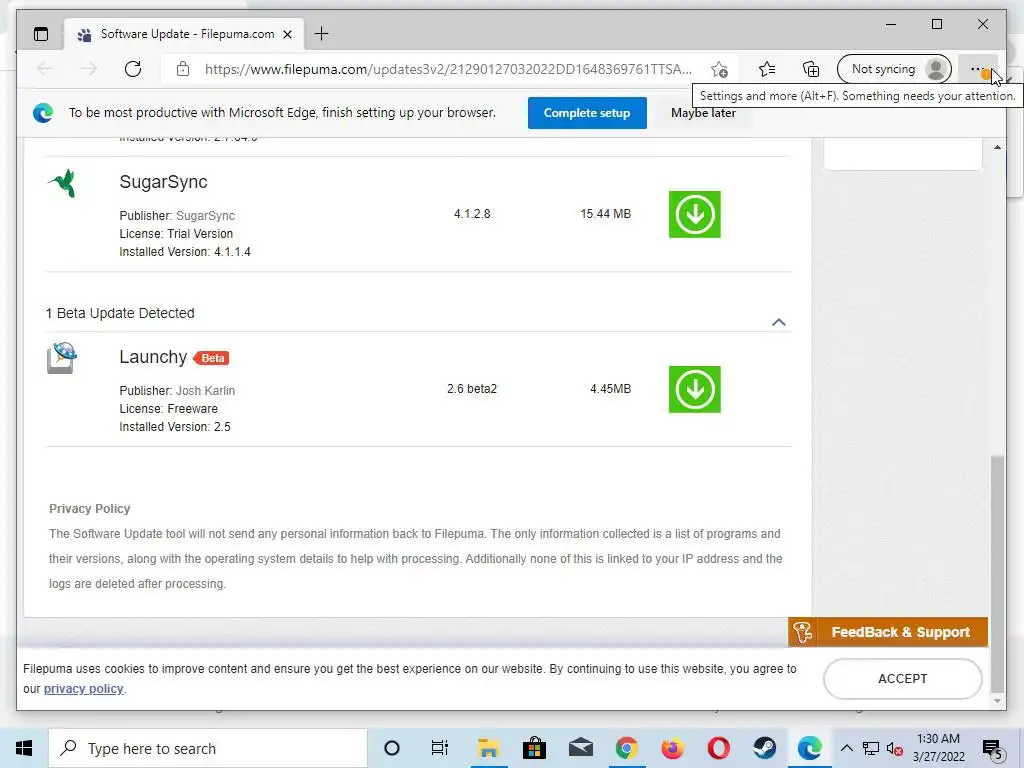The width and height of the screenshot is (1024, 768).
Task: Accept the cookies notice
Action: click(903, 679)
